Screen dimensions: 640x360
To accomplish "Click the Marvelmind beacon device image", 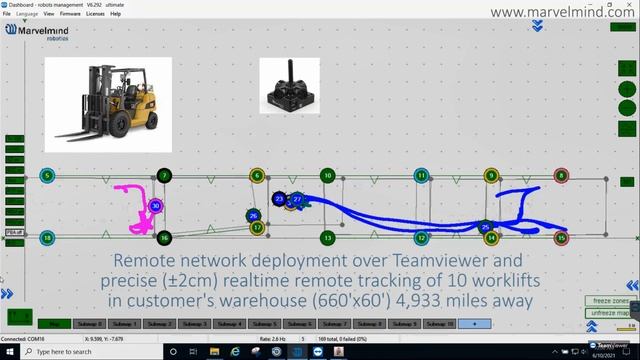I will click(290, 86).
